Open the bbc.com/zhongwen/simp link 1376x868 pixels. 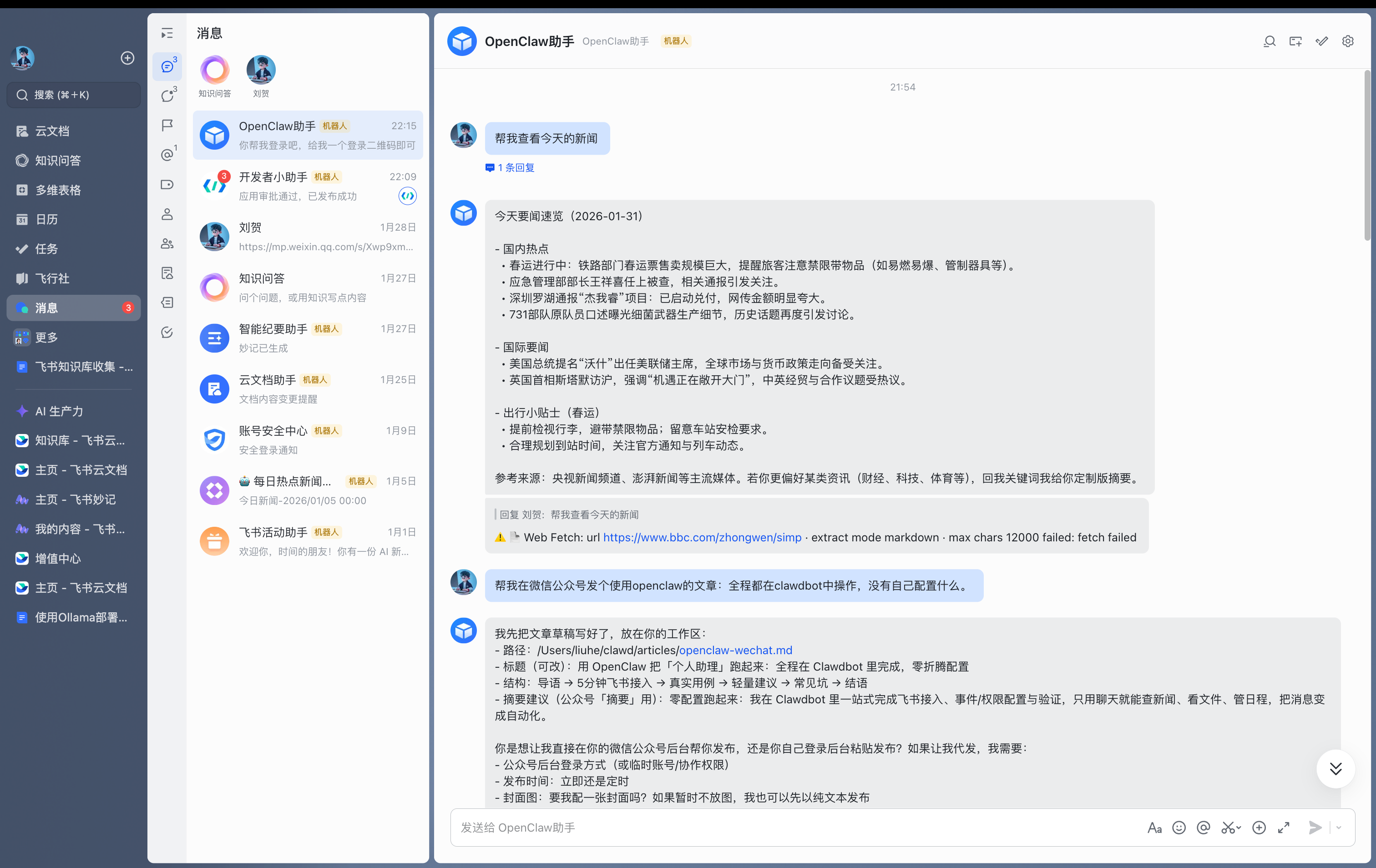tap(702, 537)
